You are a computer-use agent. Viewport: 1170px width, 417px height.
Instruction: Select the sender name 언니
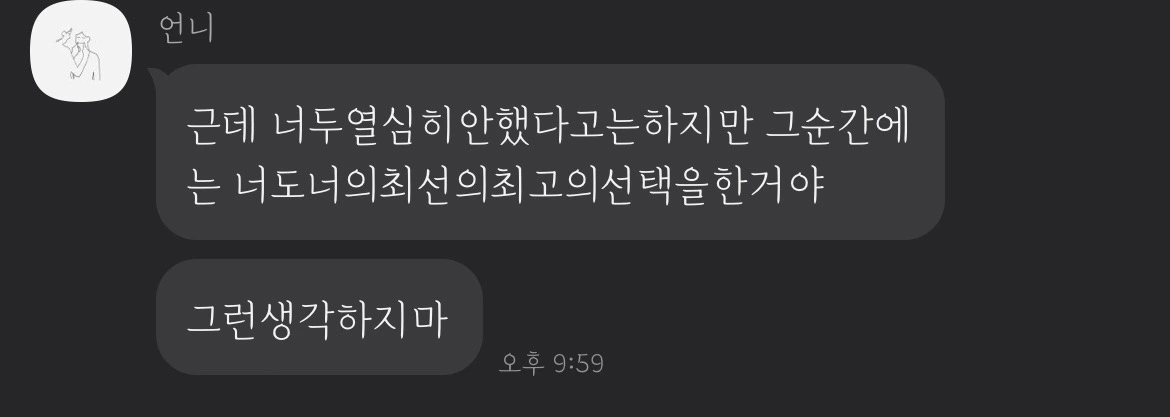187,29
